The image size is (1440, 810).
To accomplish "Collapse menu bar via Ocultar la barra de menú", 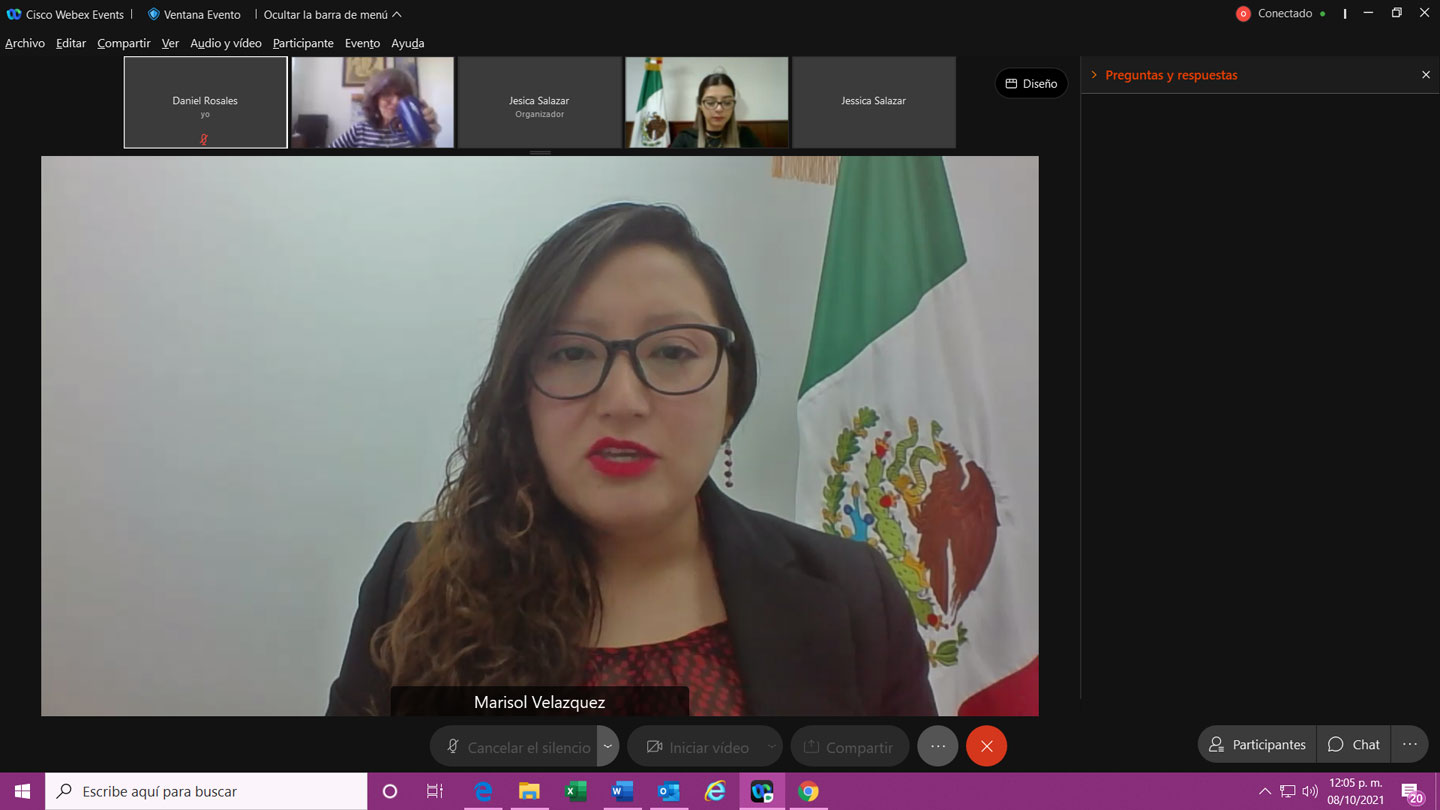I will coord(332,14).
